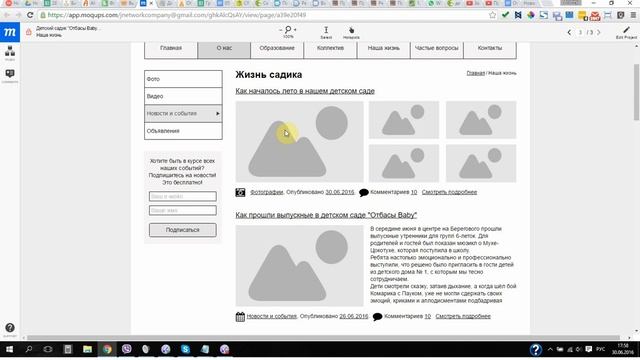Click the Edit Project pencil icon

626,30
